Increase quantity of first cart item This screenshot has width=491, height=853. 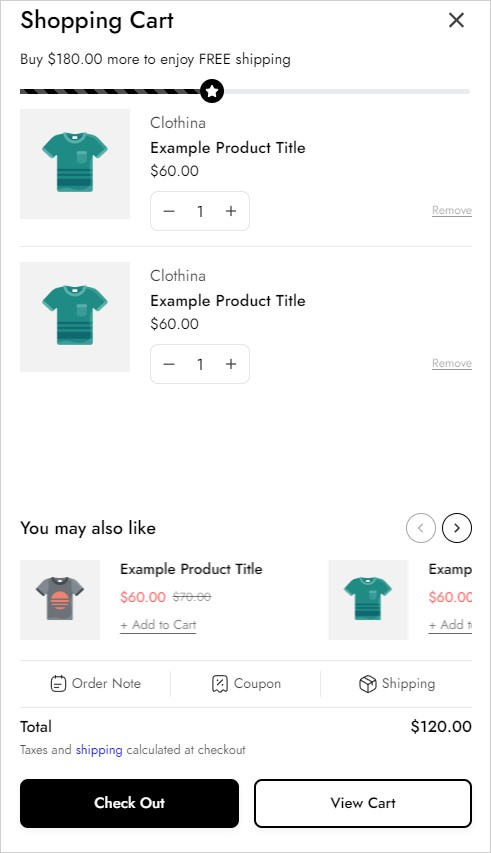231,211
